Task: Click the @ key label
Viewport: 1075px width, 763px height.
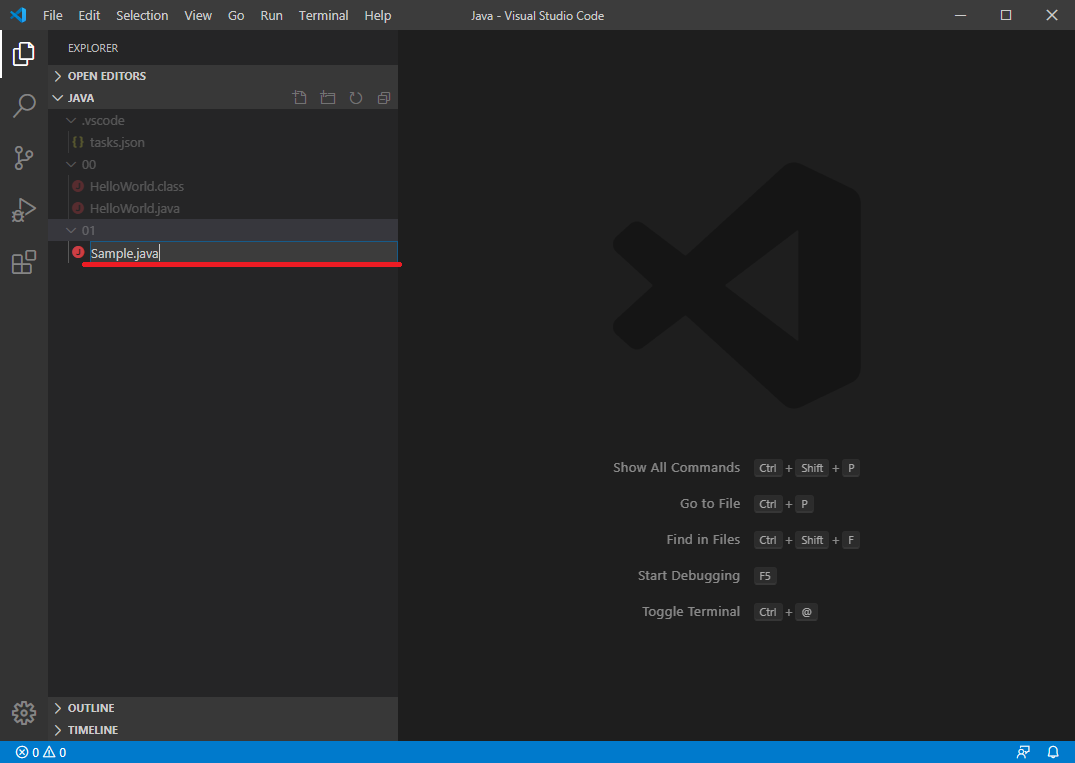Action: tap(806, 612)
